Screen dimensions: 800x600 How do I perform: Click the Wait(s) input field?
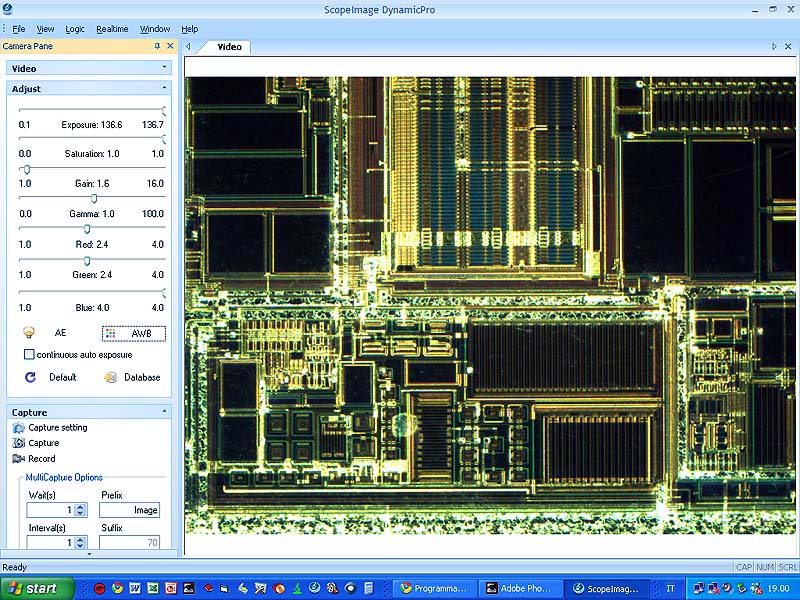coord(51,510)
